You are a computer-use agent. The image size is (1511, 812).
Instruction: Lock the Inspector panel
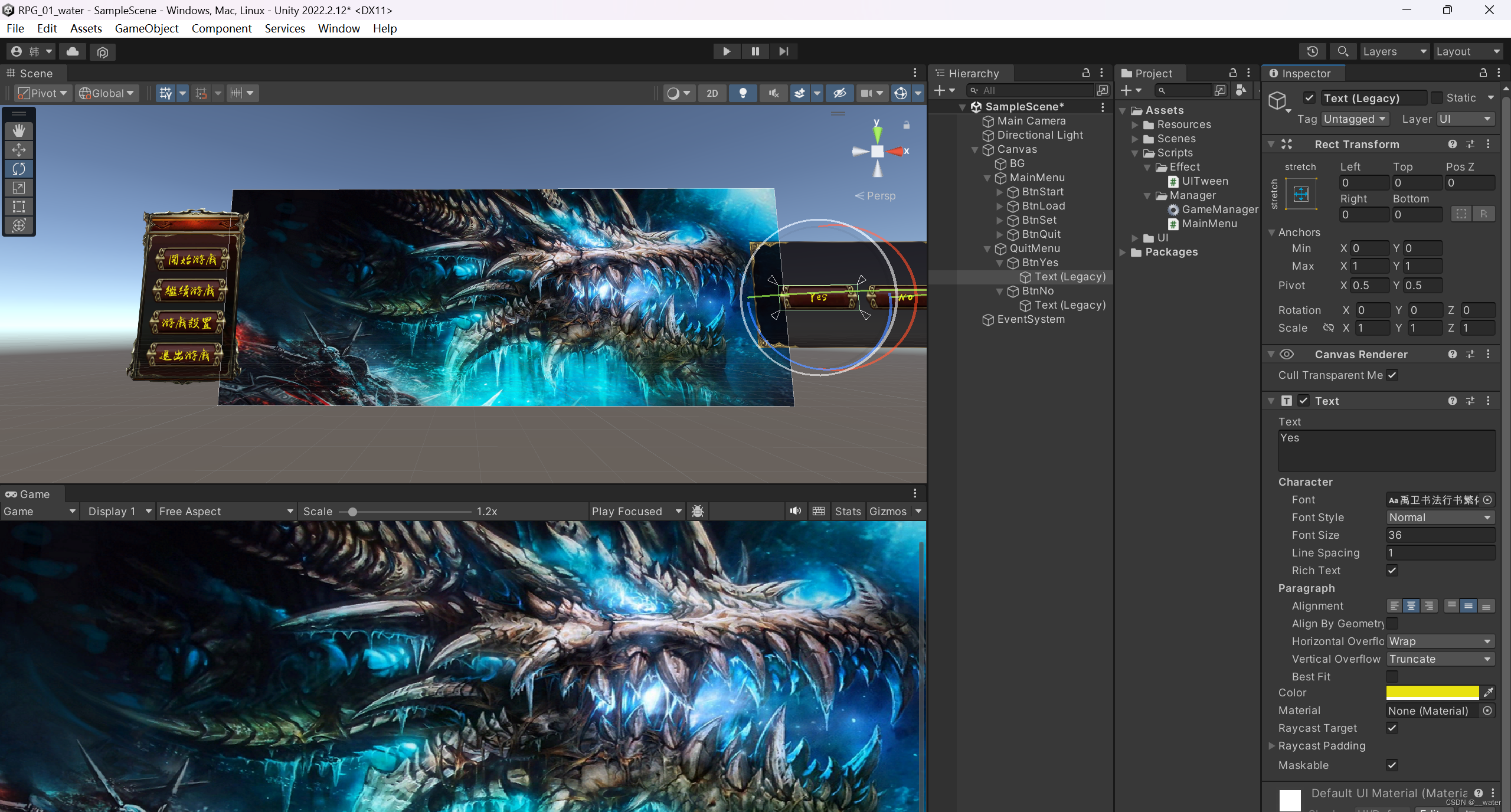pyautogui.click(x=1483, y=73)
